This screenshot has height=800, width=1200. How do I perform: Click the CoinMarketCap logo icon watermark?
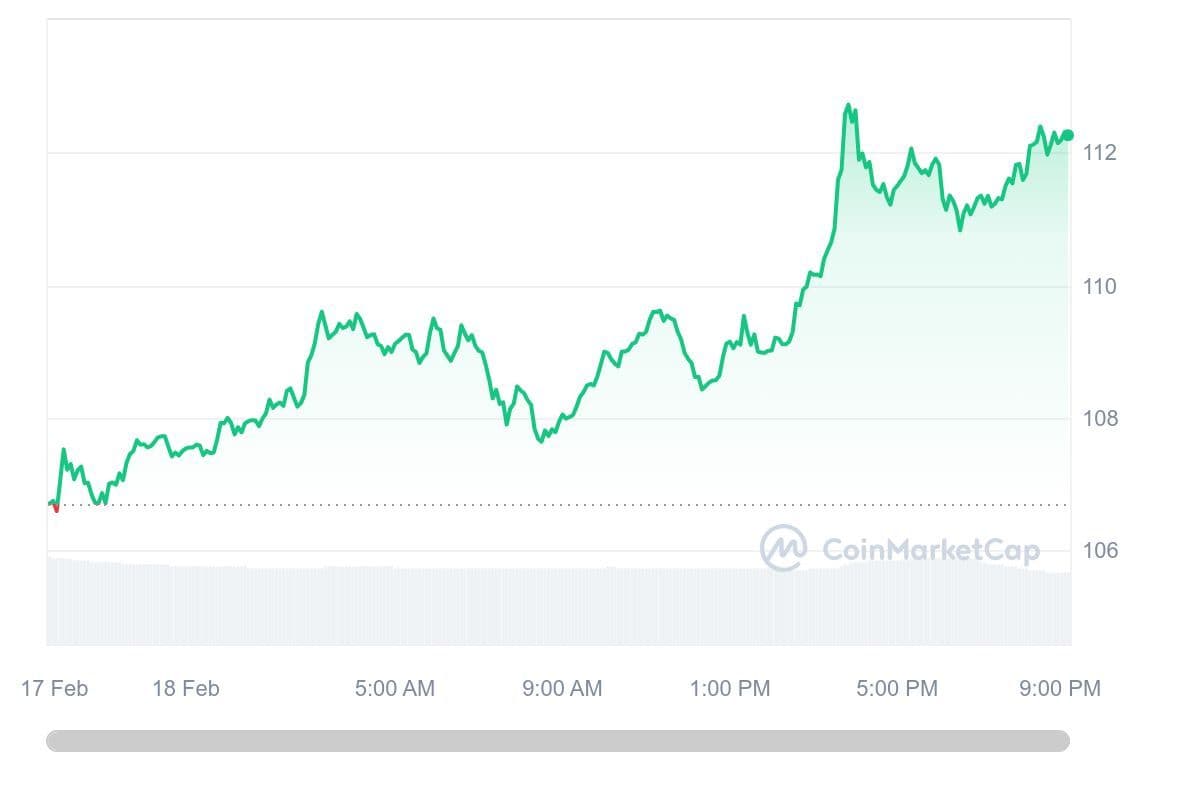(783, 548)
